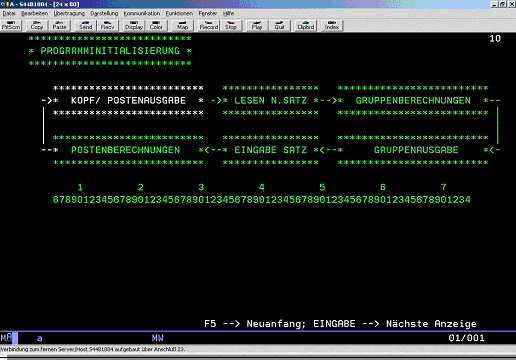Click the Clipbrd toolbar icon
The image size is (516, 360).
coord(306,26)
